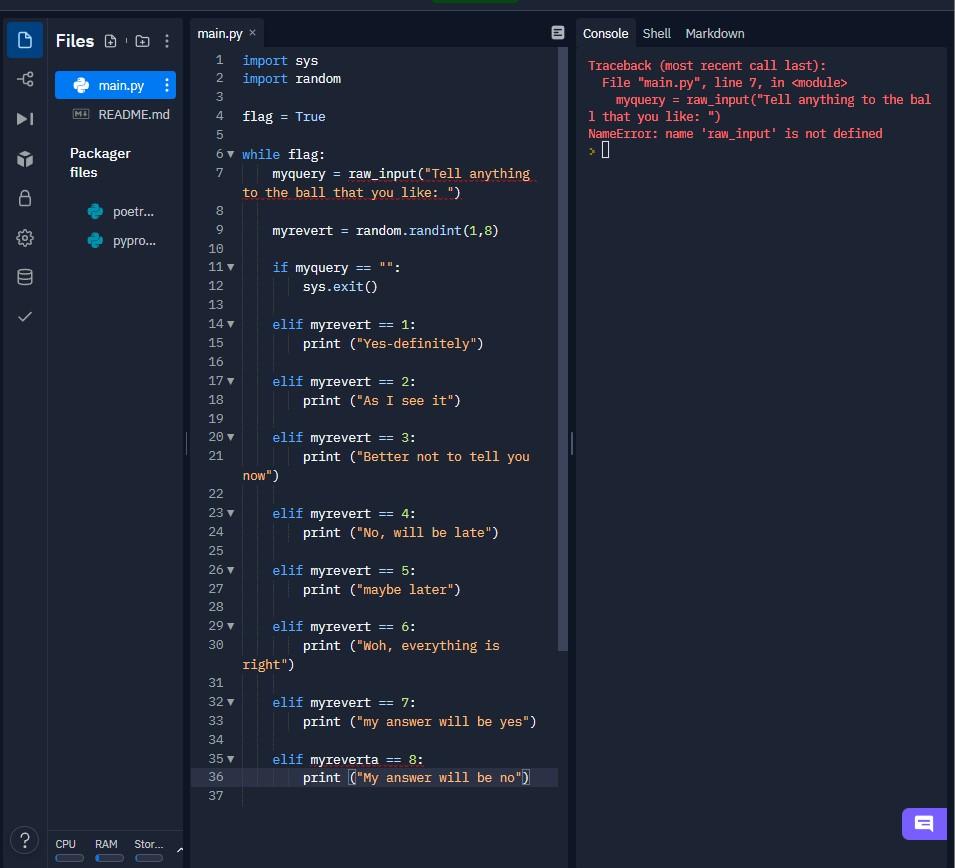Open the Files panel icon
Viewport: 955px width, 868px height.
click(25, 40)
